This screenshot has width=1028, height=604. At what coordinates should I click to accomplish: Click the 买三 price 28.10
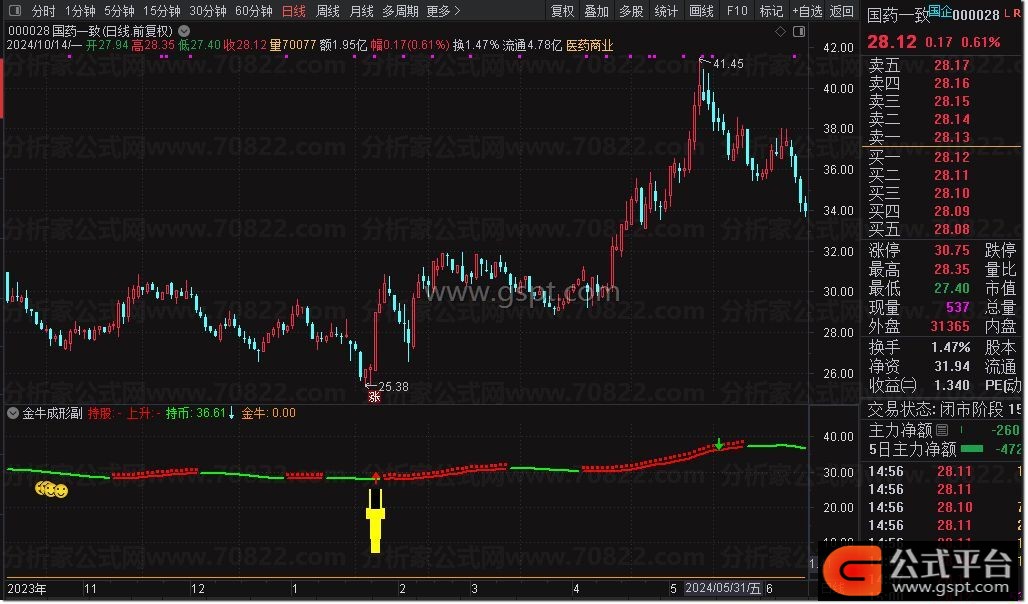pyautogui.click(x=951, y=193)
